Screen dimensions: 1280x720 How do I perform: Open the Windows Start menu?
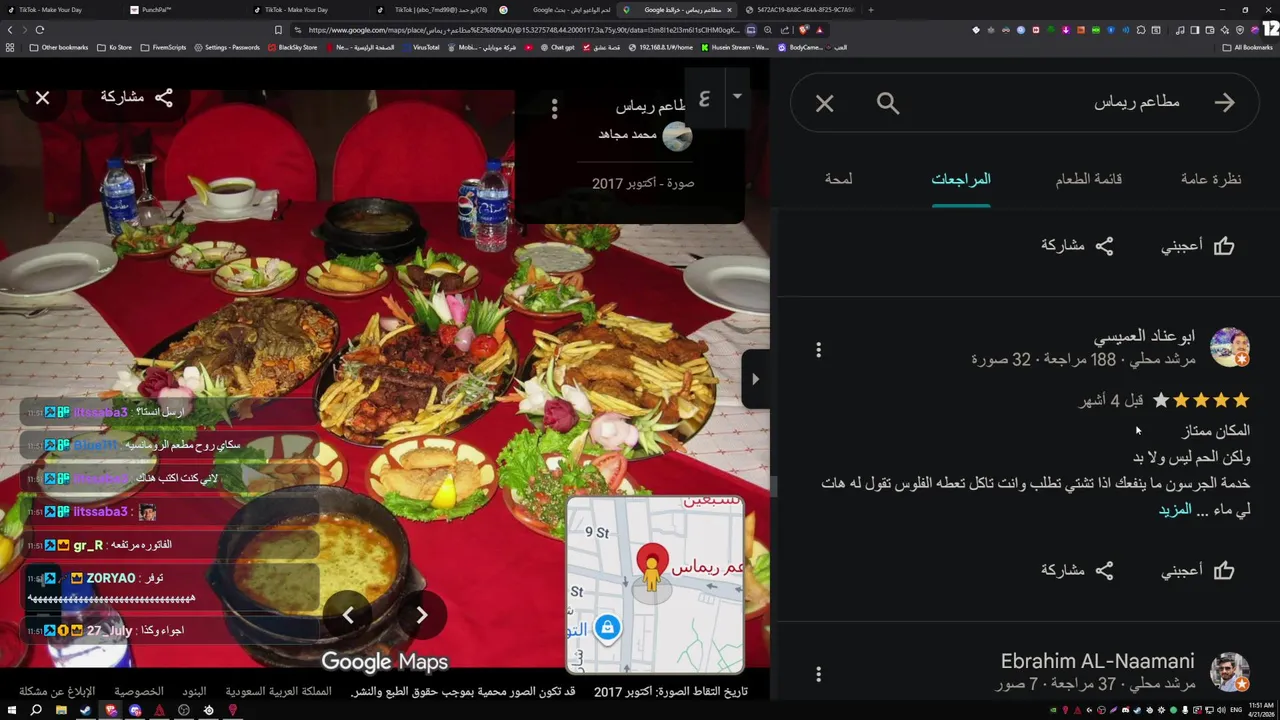click(x=10, y=710)
